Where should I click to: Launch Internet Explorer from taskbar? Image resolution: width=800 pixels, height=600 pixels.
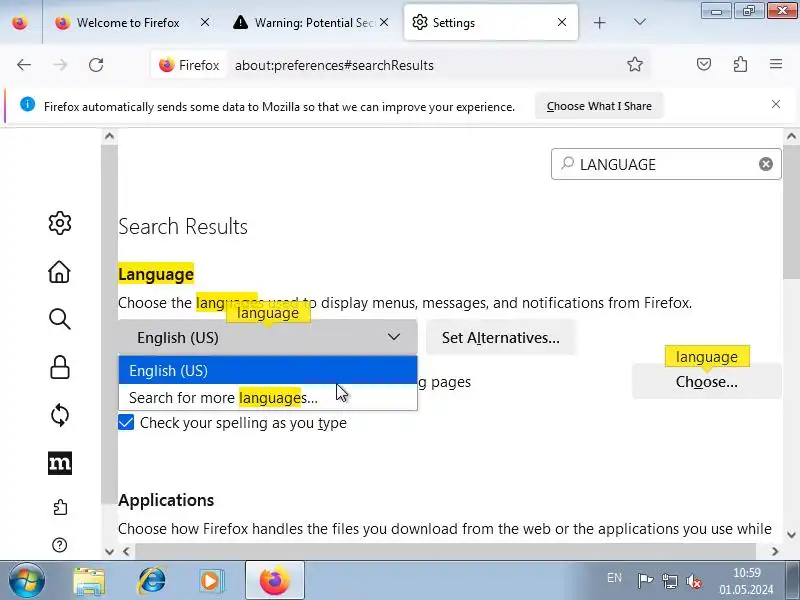[152, 581]
